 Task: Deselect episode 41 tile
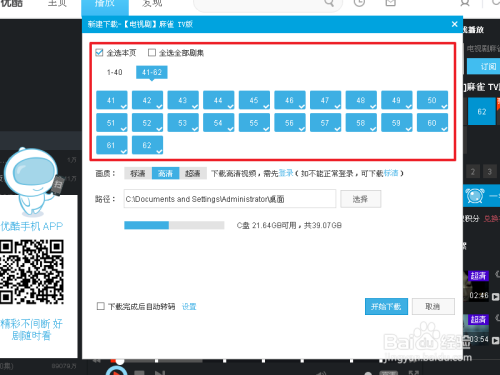pos(112,100)
